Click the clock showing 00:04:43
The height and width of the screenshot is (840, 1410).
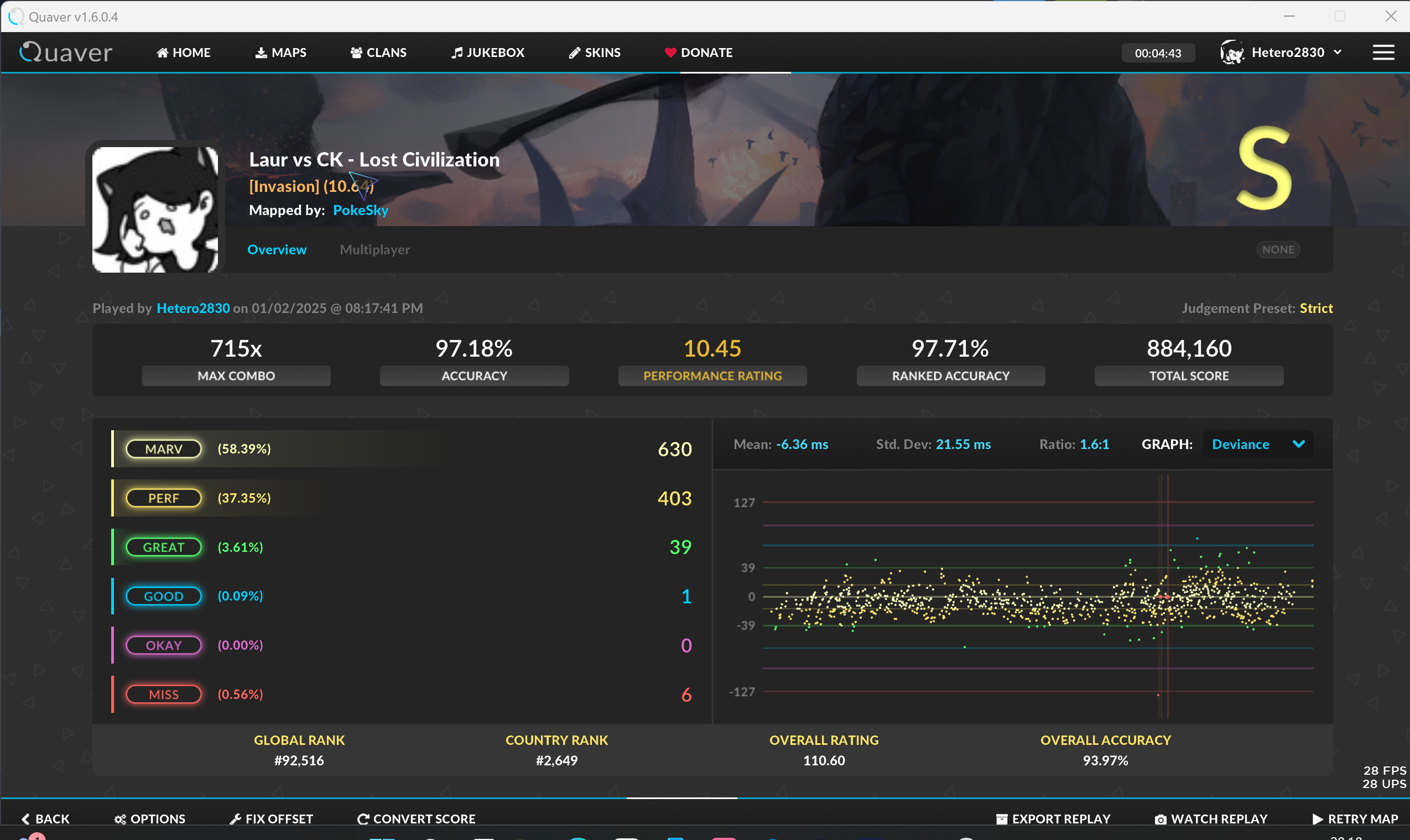pos(1158,53)
